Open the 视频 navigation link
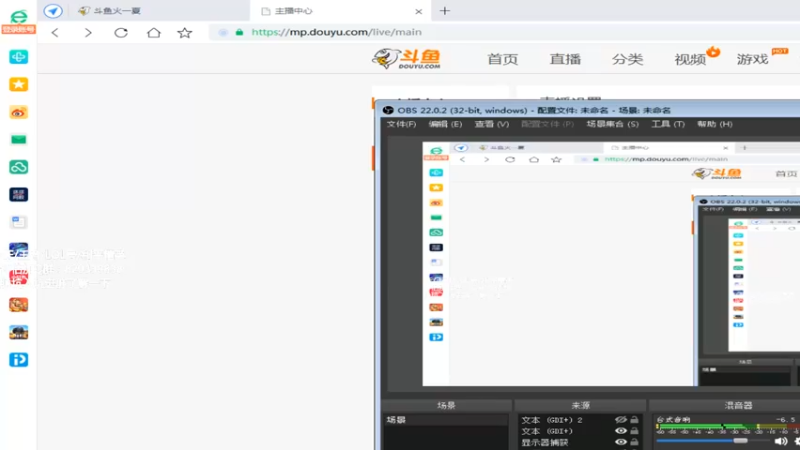 690,59
